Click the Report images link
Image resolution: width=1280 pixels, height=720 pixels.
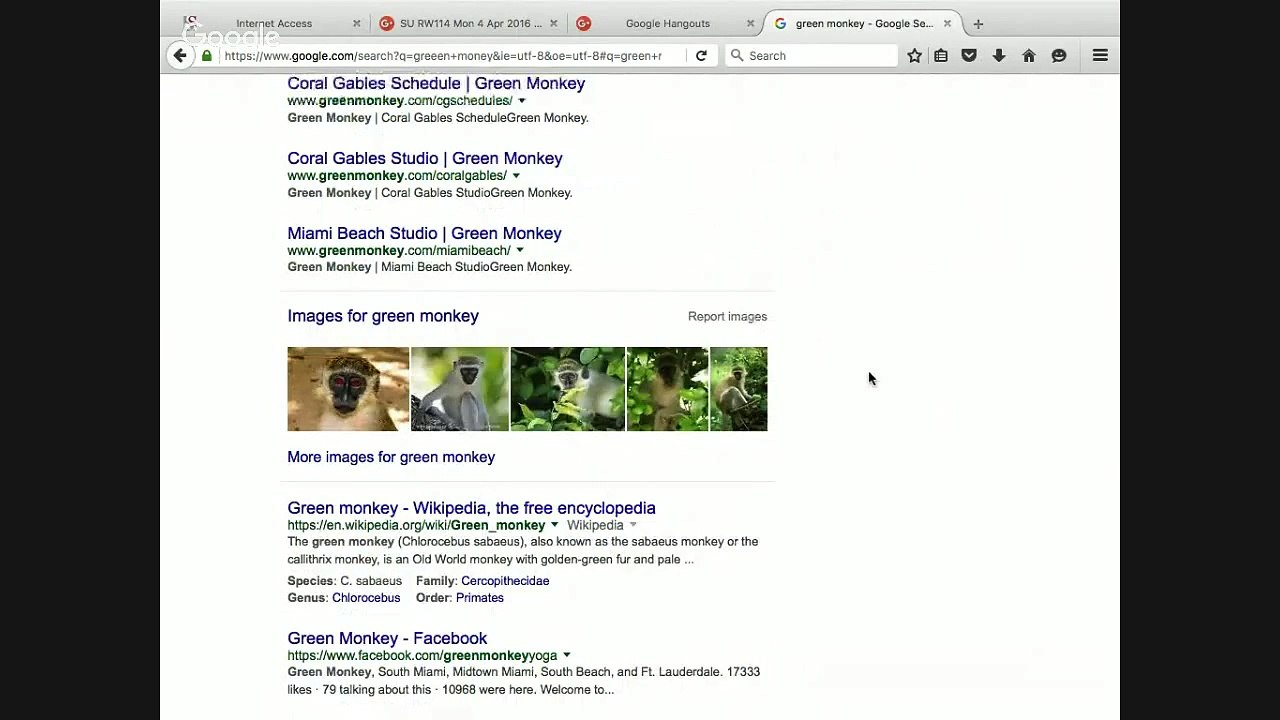coord(727,317)
